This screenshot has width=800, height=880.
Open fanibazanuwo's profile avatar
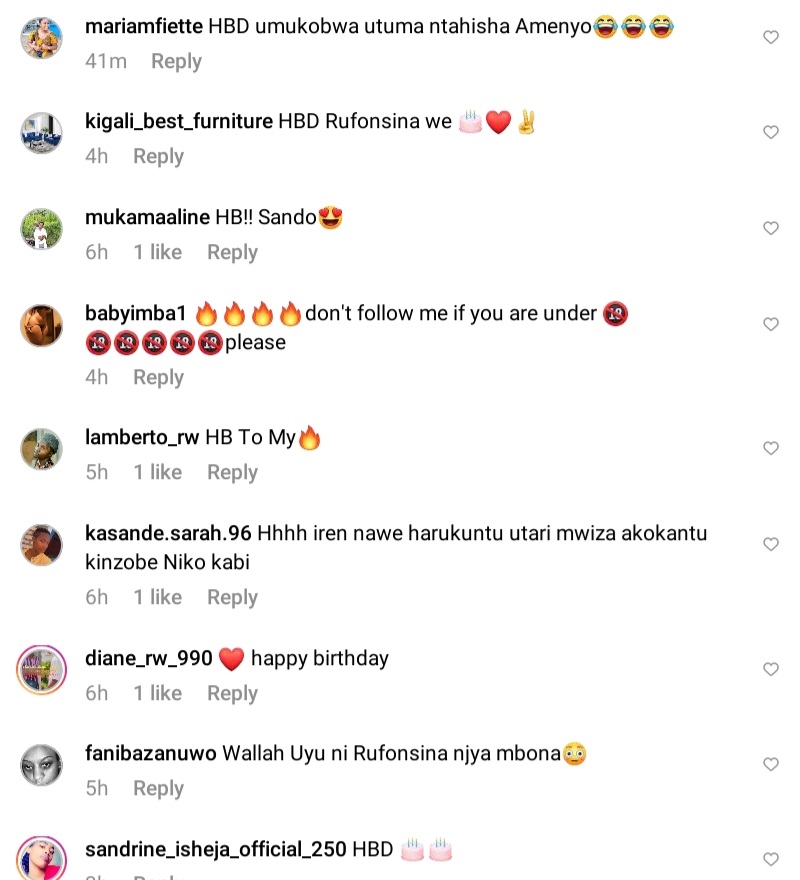42,765
